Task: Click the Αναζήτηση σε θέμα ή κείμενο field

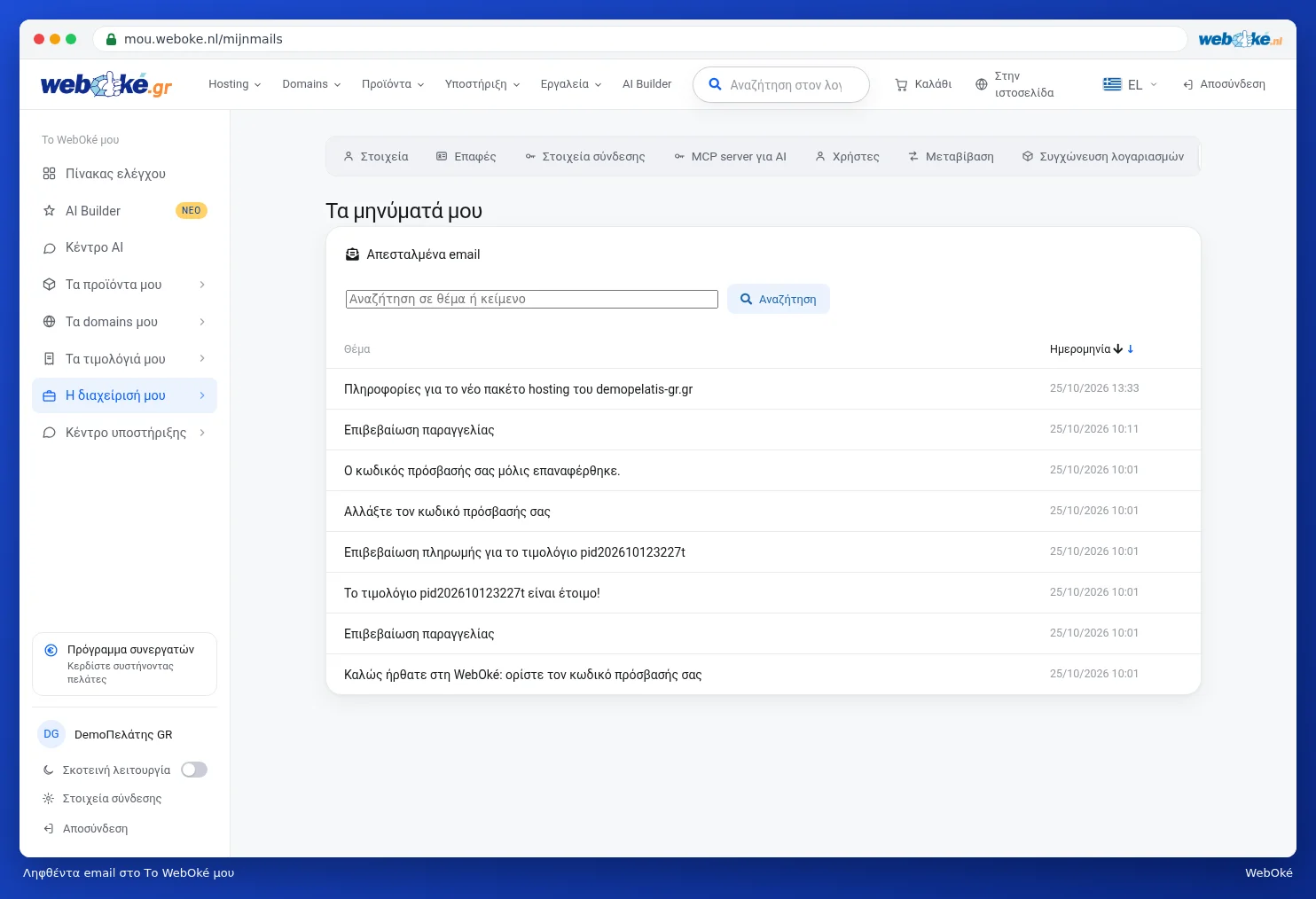Action: [532, 299]
